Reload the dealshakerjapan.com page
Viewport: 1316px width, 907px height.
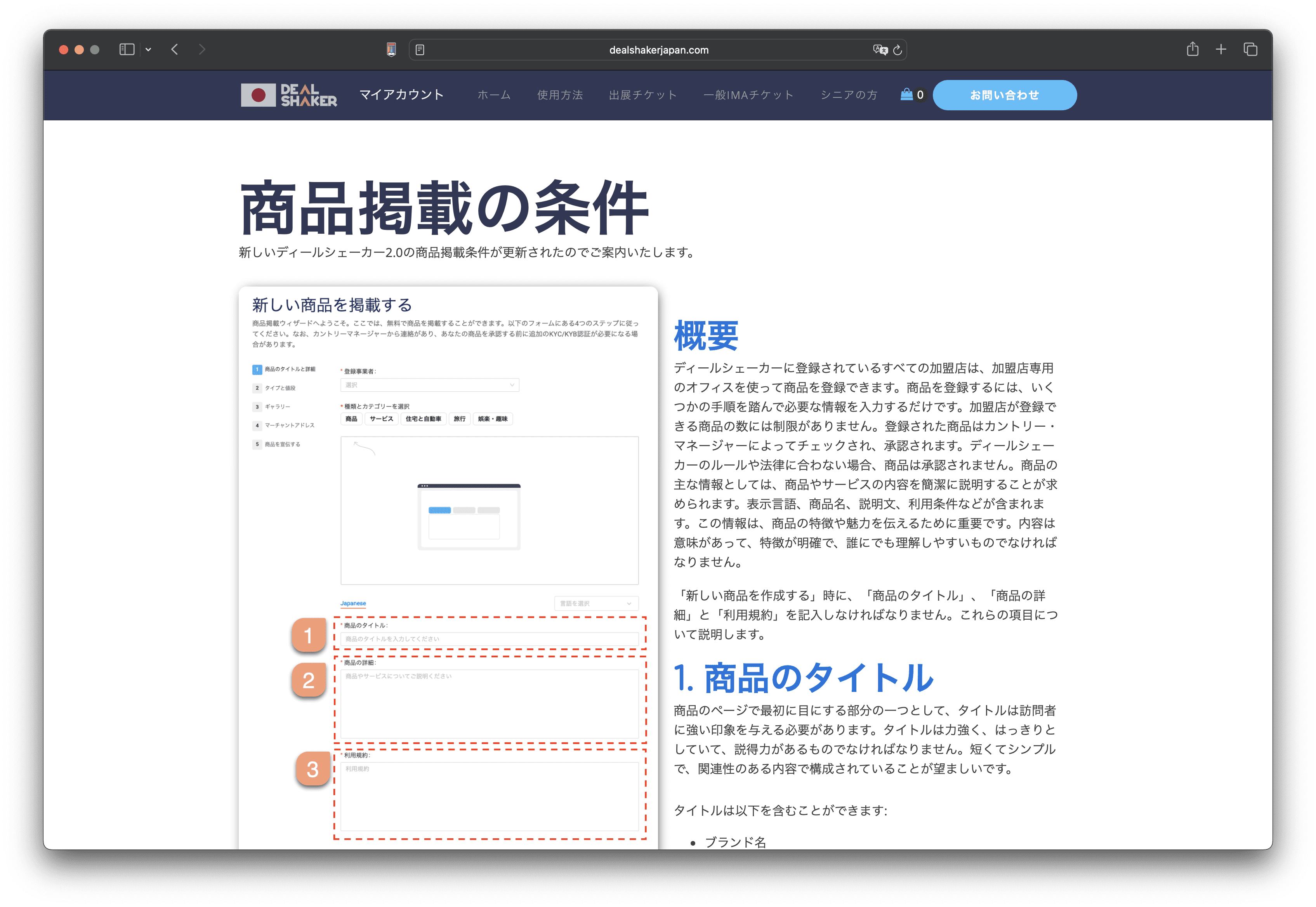coord(898,50)
